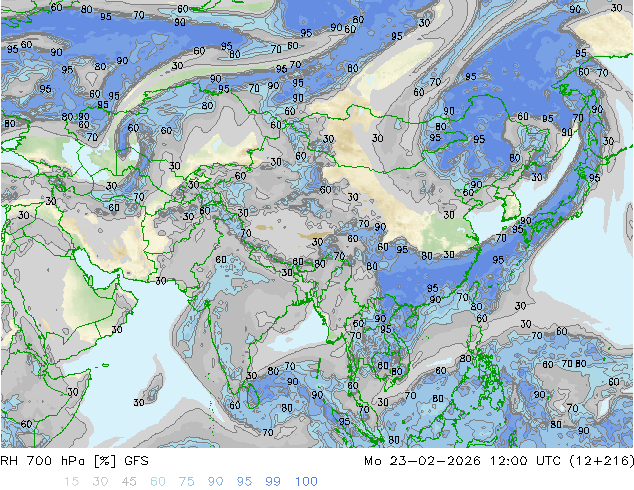Select legend value 15 in color scale

point(71,482)
